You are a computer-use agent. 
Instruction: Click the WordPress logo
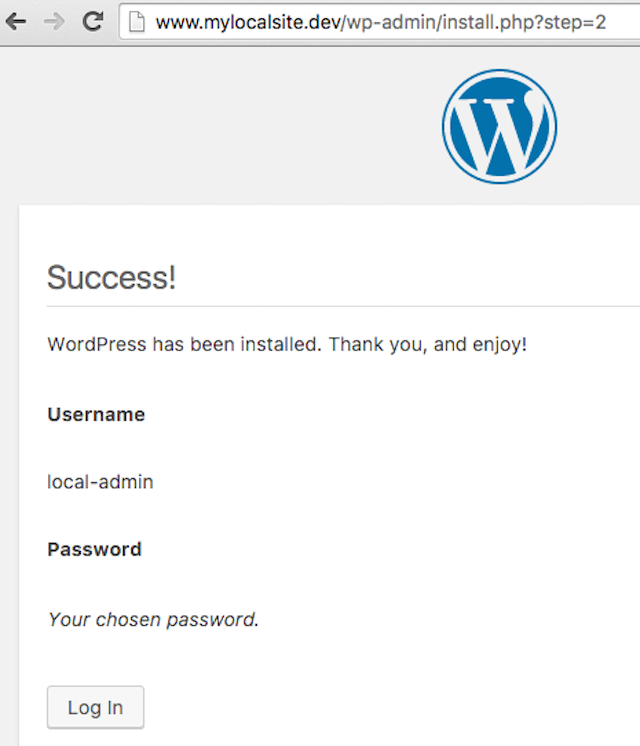pos(499,127)
